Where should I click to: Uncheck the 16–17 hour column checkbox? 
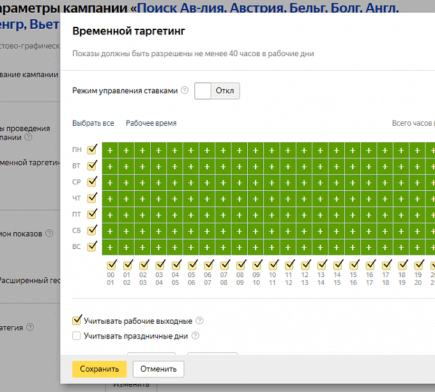tap(370, 265)
